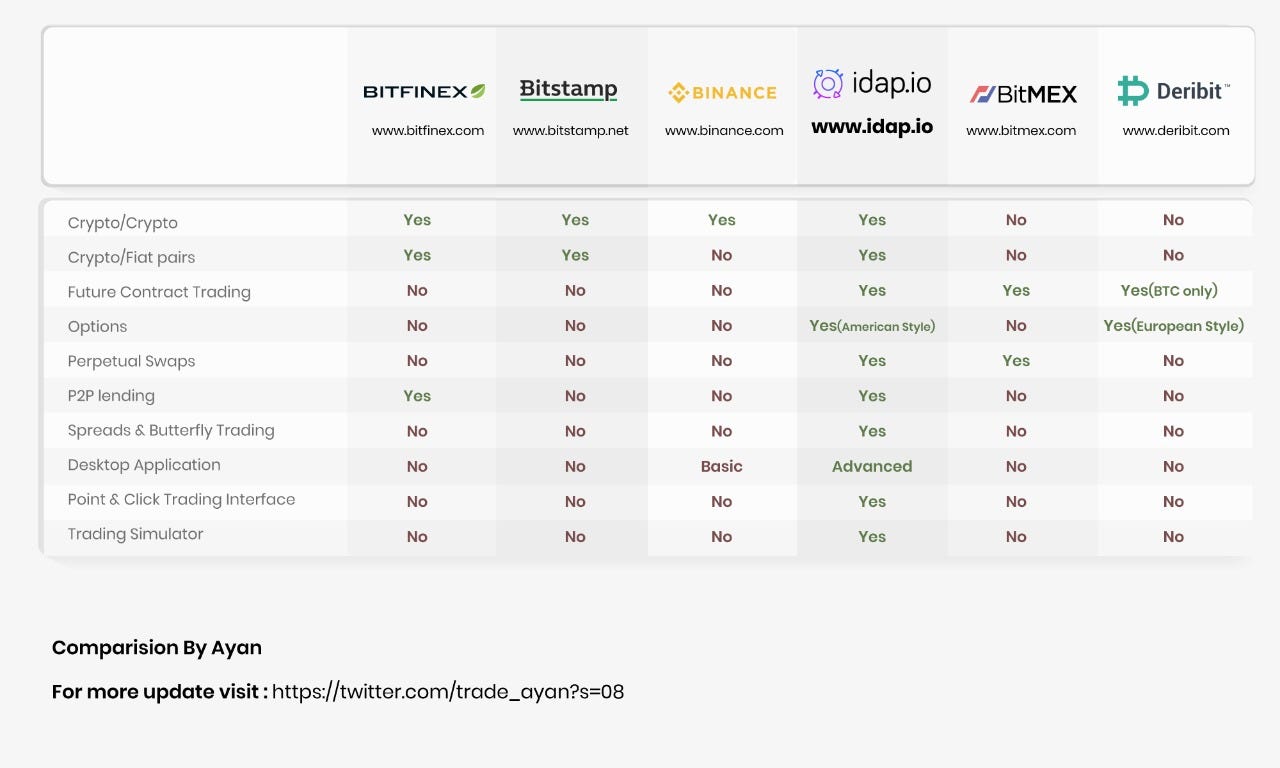Click BitMEX's No in Options row
This screenshot has width=1280, height=768.
click(x=1016, y=325)
